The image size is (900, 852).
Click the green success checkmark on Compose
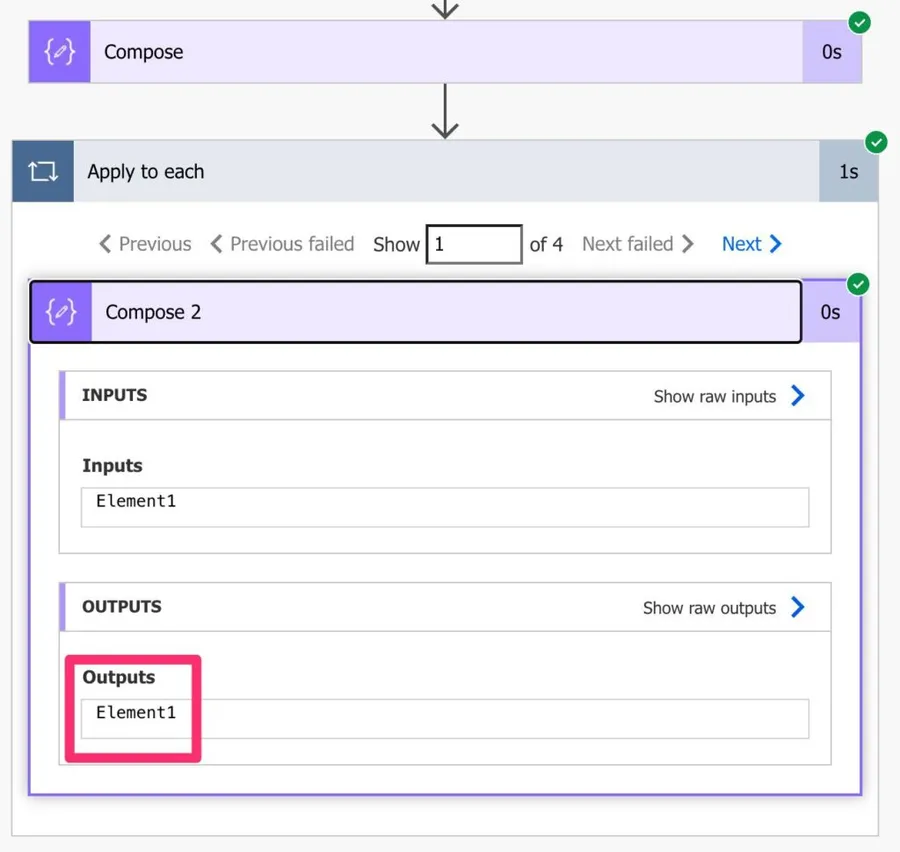pyautogui.click(x=859, y=22)
